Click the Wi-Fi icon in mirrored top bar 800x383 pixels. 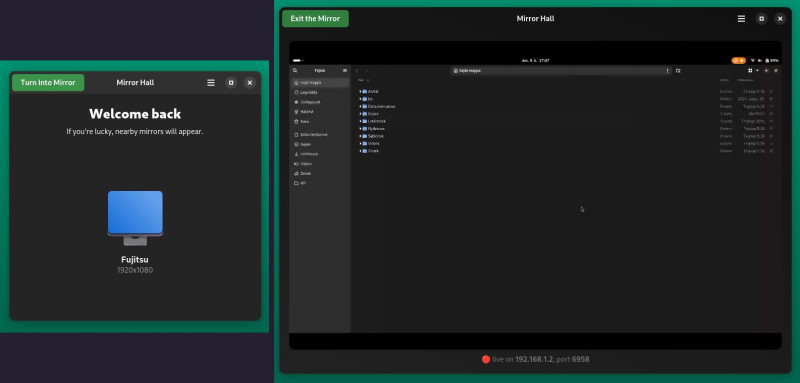coord(753,60)
